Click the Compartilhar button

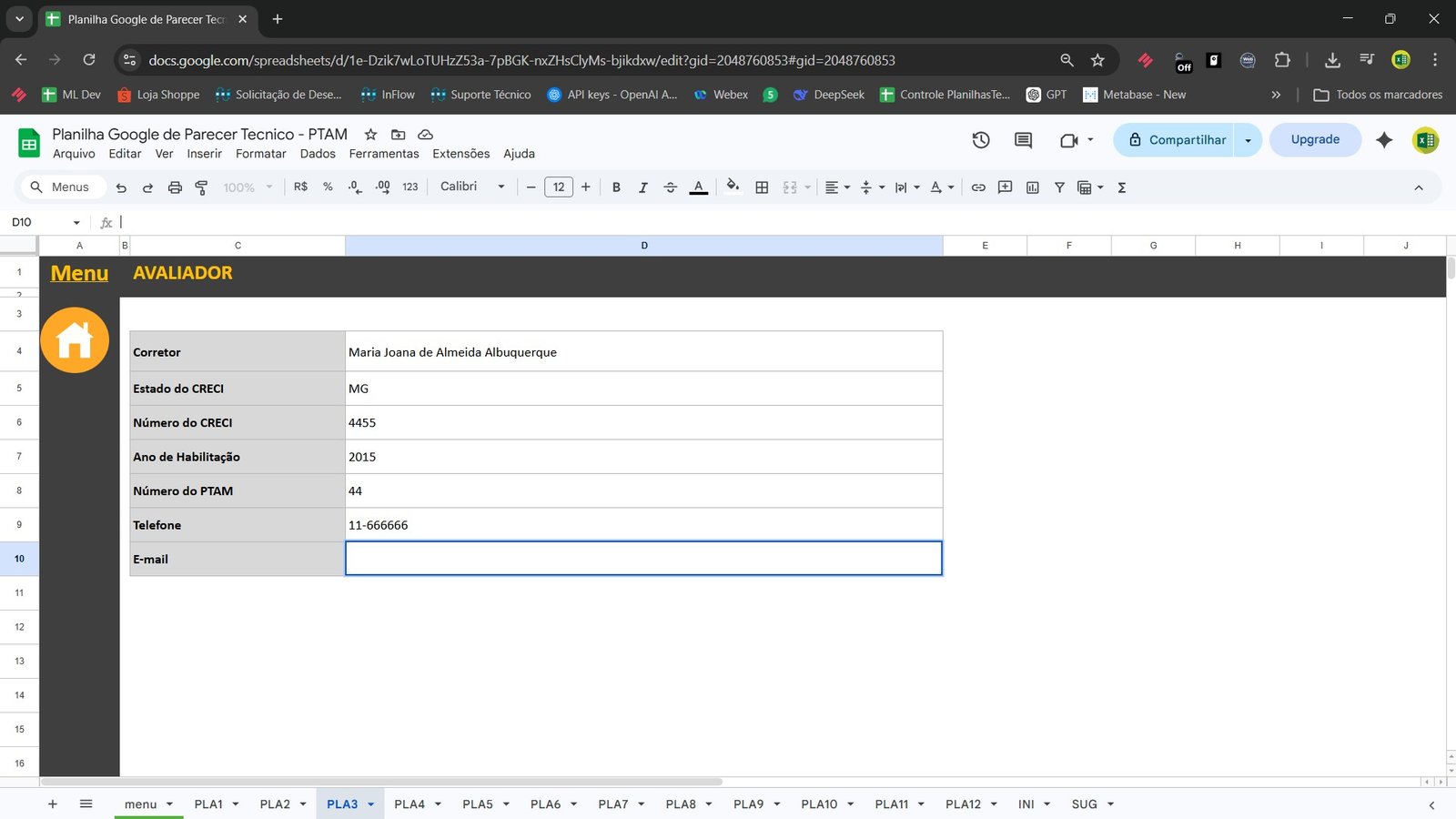click(x=1178, y=139)
